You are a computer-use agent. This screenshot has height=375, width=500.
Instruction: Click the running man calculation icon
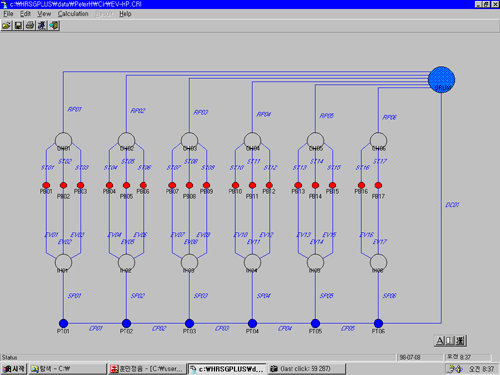(42, 25)
